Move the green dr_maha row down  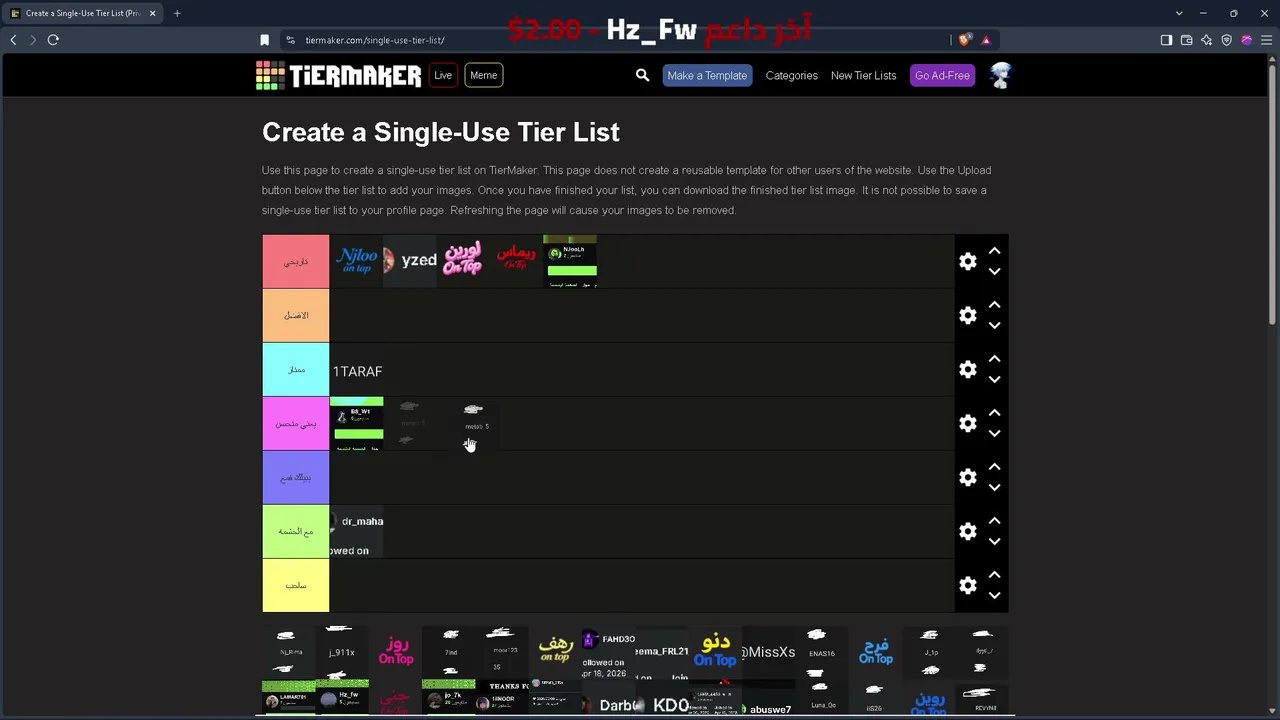pos(994,542)
